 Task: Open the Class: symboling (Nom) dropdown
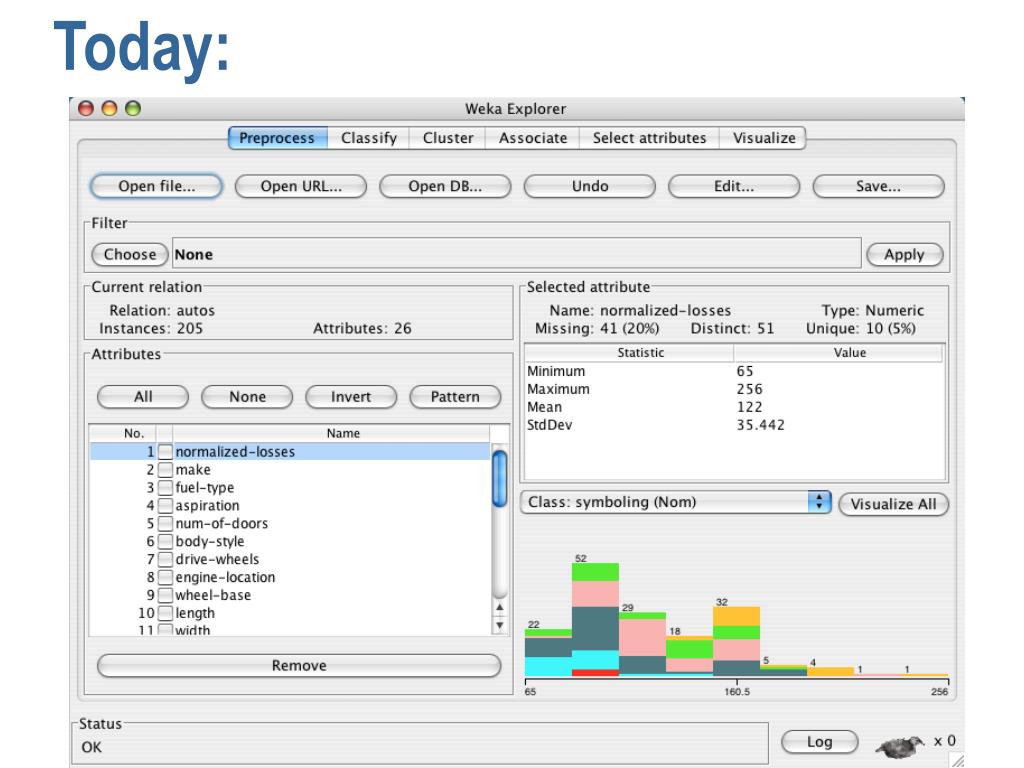click(676, 502)
